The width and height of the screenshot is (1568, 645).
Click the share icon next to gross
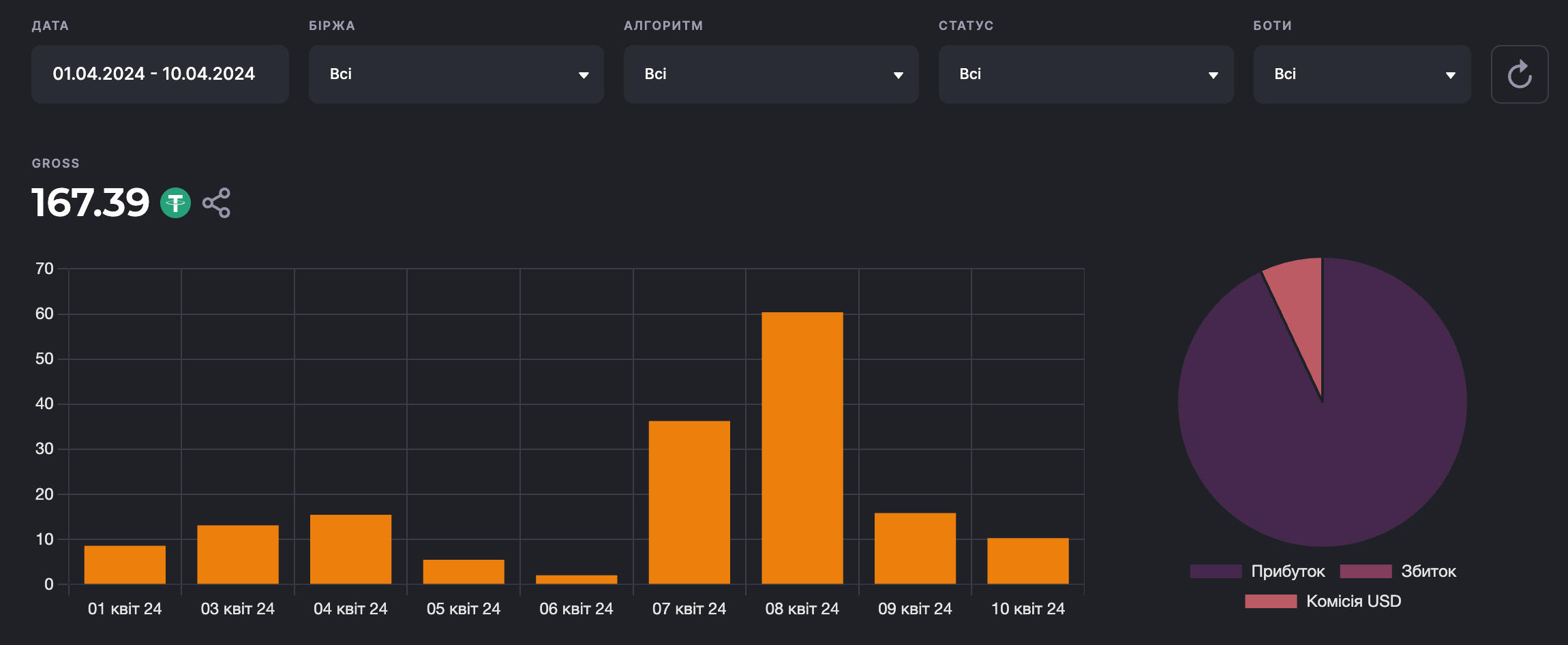coord(216,203)
